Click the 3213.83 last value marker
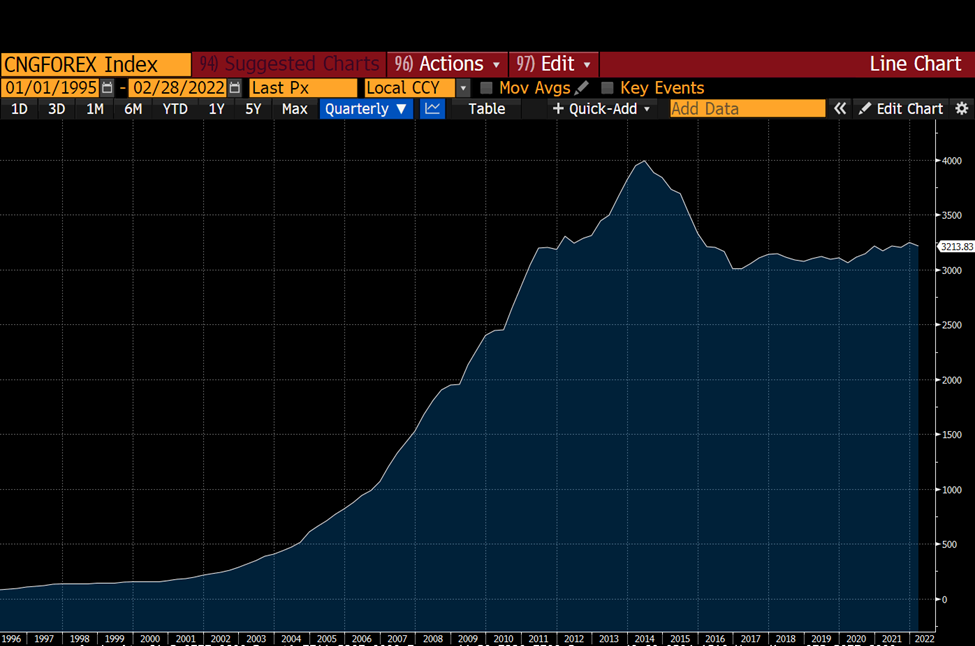Screen dimensions: 975x646 (x=955, y=246)
